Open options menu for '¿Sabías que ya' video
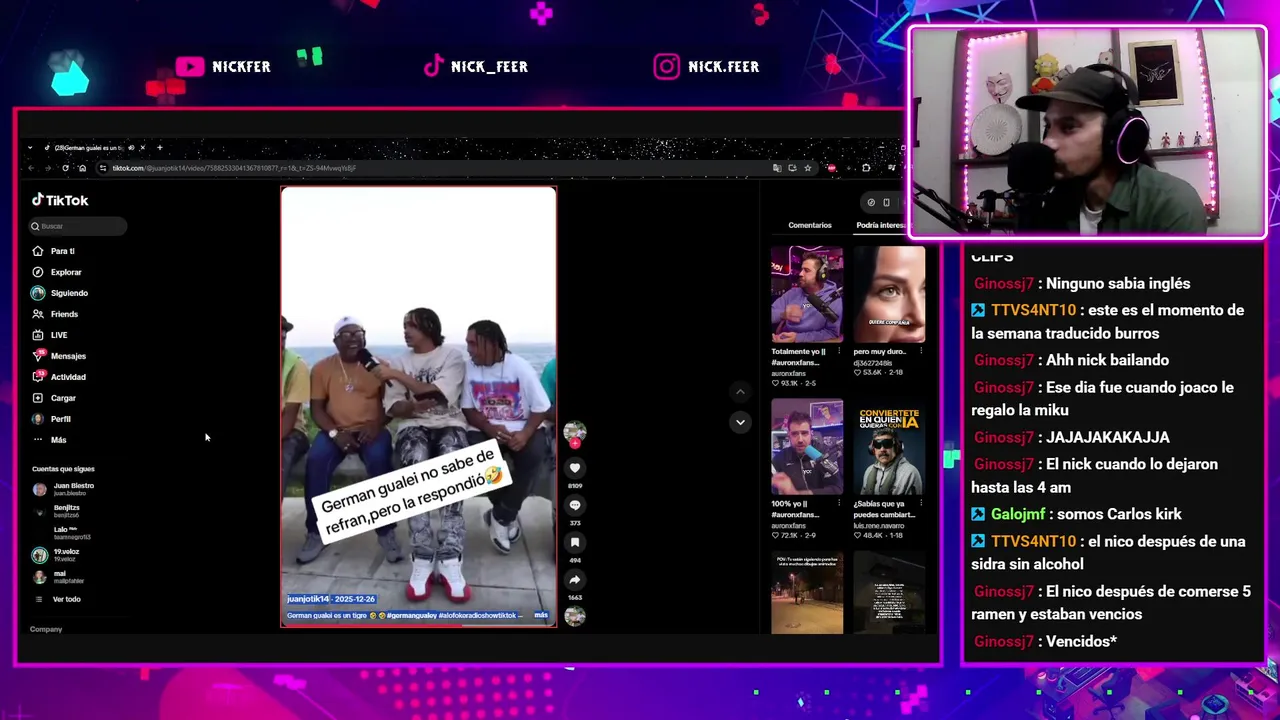This screenshot has height=720, width=1280. 921,503
